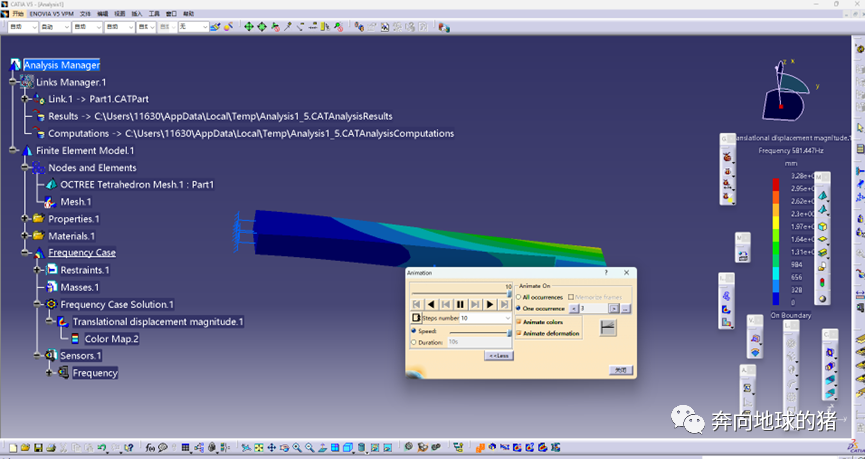This screenshot has width=865, height=459.
Task: Click the Mesh.1 tree icon
Action: click(50, 202)
